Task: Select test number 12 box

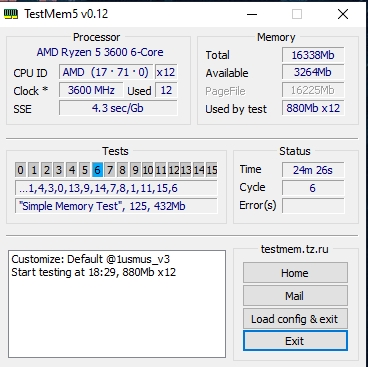Action: click(173, 170)
